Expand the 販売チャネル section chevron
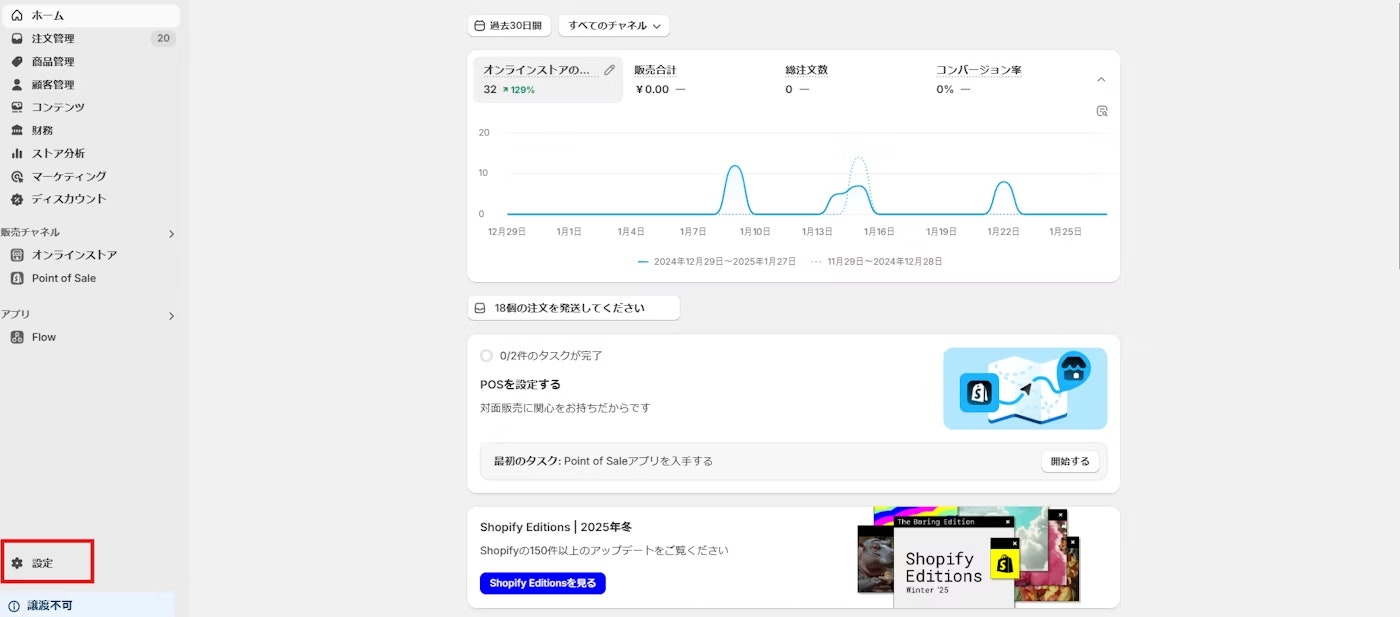Screen dimensions: 1400x617 click(x=171, y=234)
